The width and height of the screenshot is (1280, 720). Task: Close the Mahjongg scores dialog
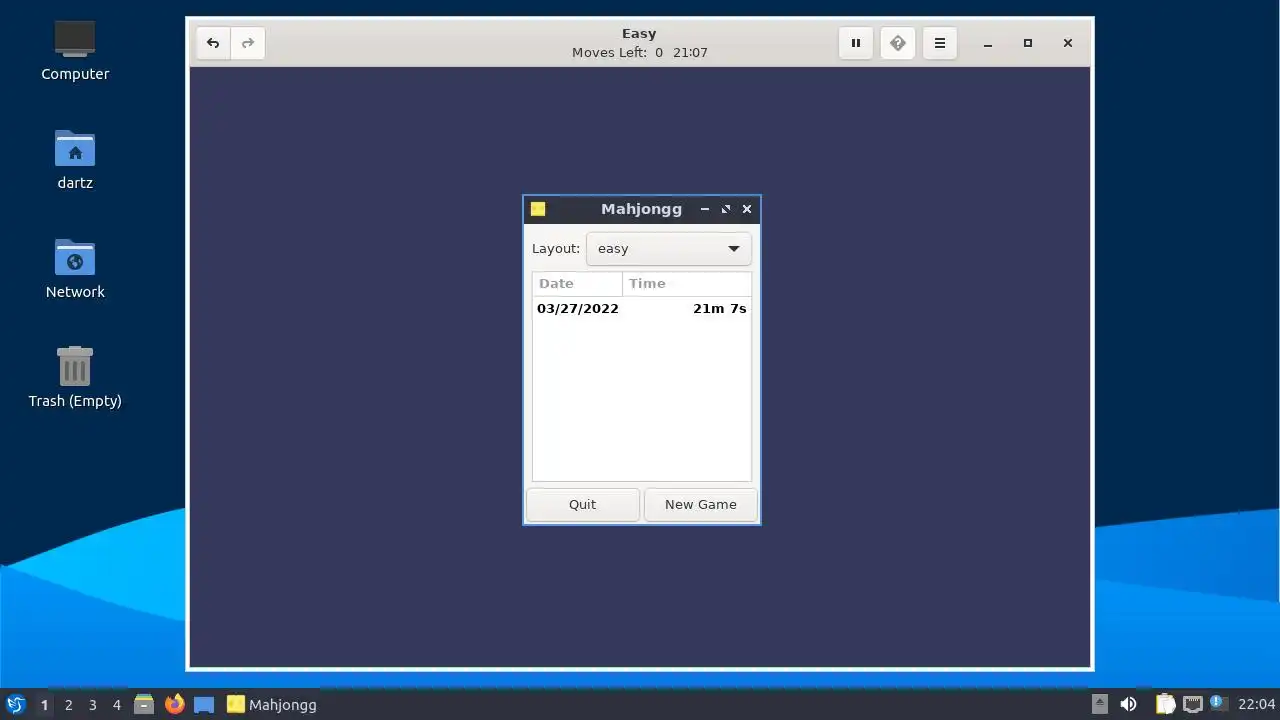(x=747, y=209)
